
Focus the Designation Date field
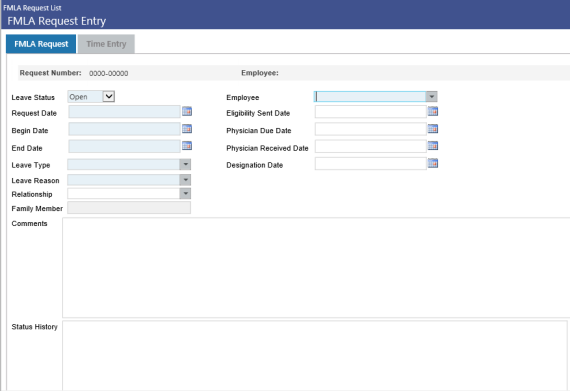pyautogui.click(x=370, y=164)
